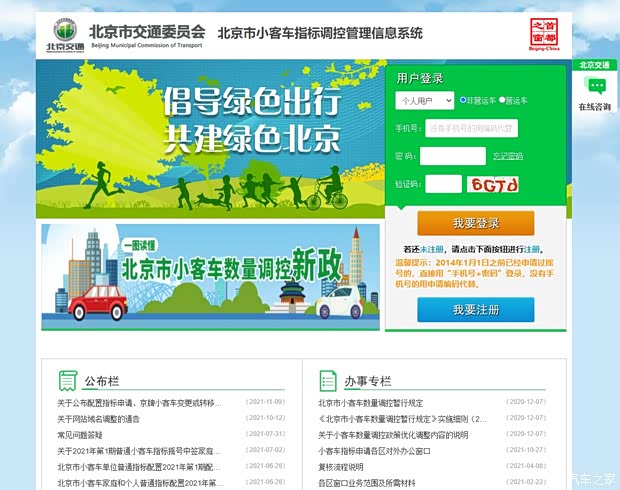Image resolution: width=620 pixels, height=490 pixels.
Task: Open 一图读懂 new policy banner
Action: point(210,277)
